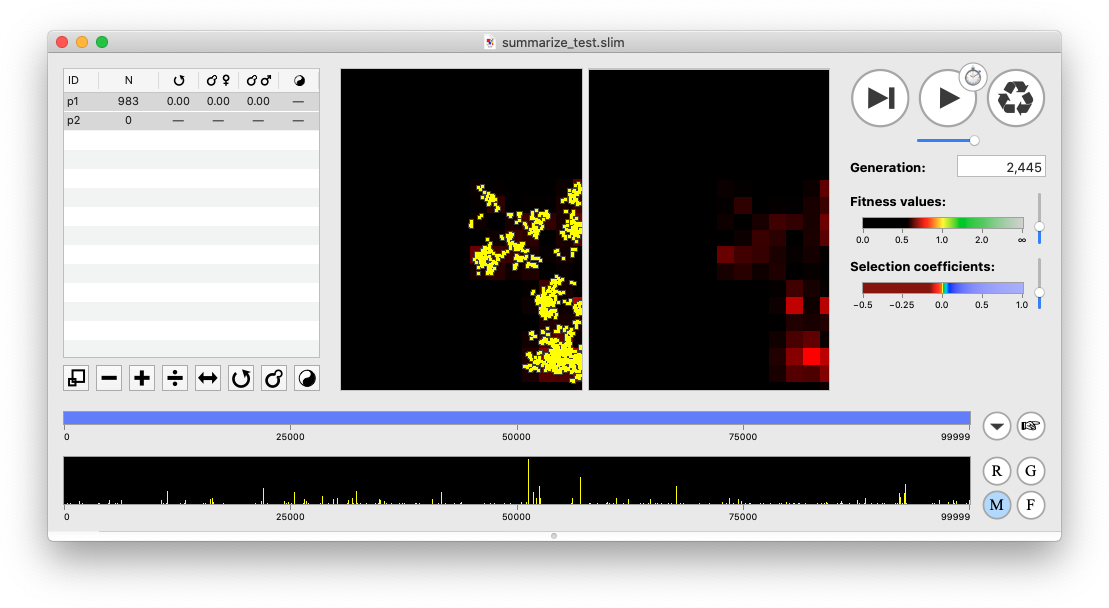Click the selfing rates circular-arrow icon
The image size is (1109, 608).
pyautogui.click(x=240, y=377)
